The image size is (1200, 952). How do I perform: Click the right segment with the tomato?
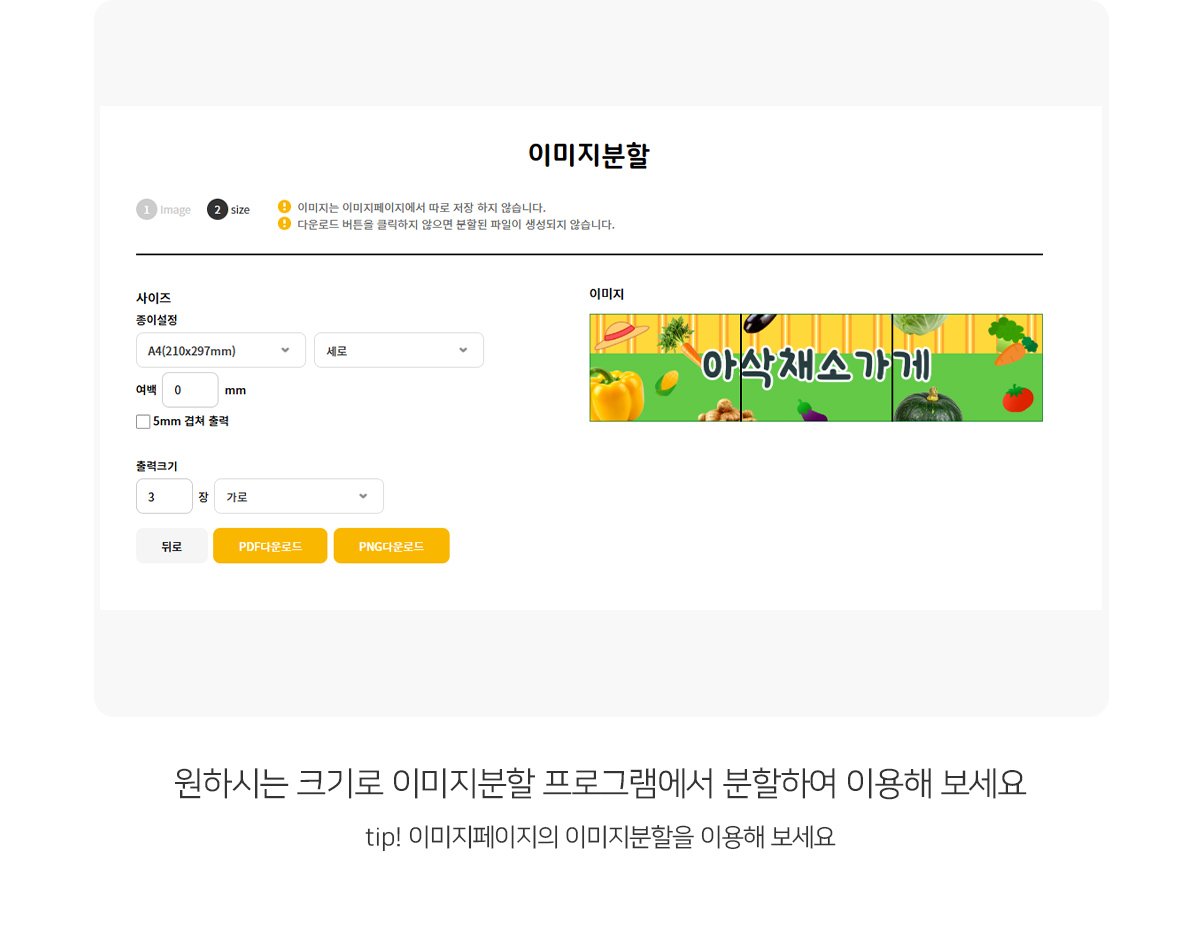tap(967, 368)
